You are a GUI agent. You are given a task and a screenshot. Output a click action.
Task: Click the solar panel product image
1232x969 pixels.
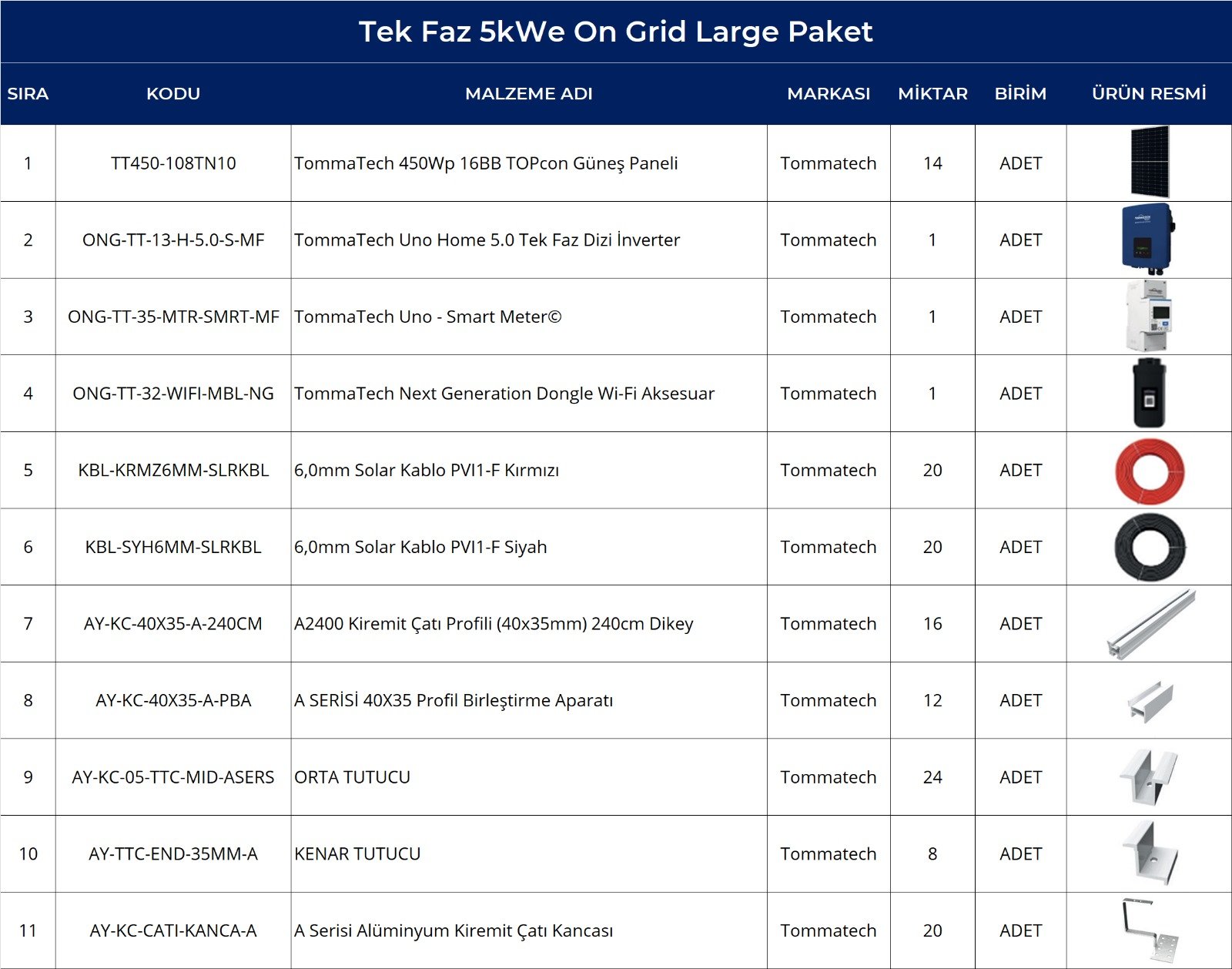tap(1150, 163)
